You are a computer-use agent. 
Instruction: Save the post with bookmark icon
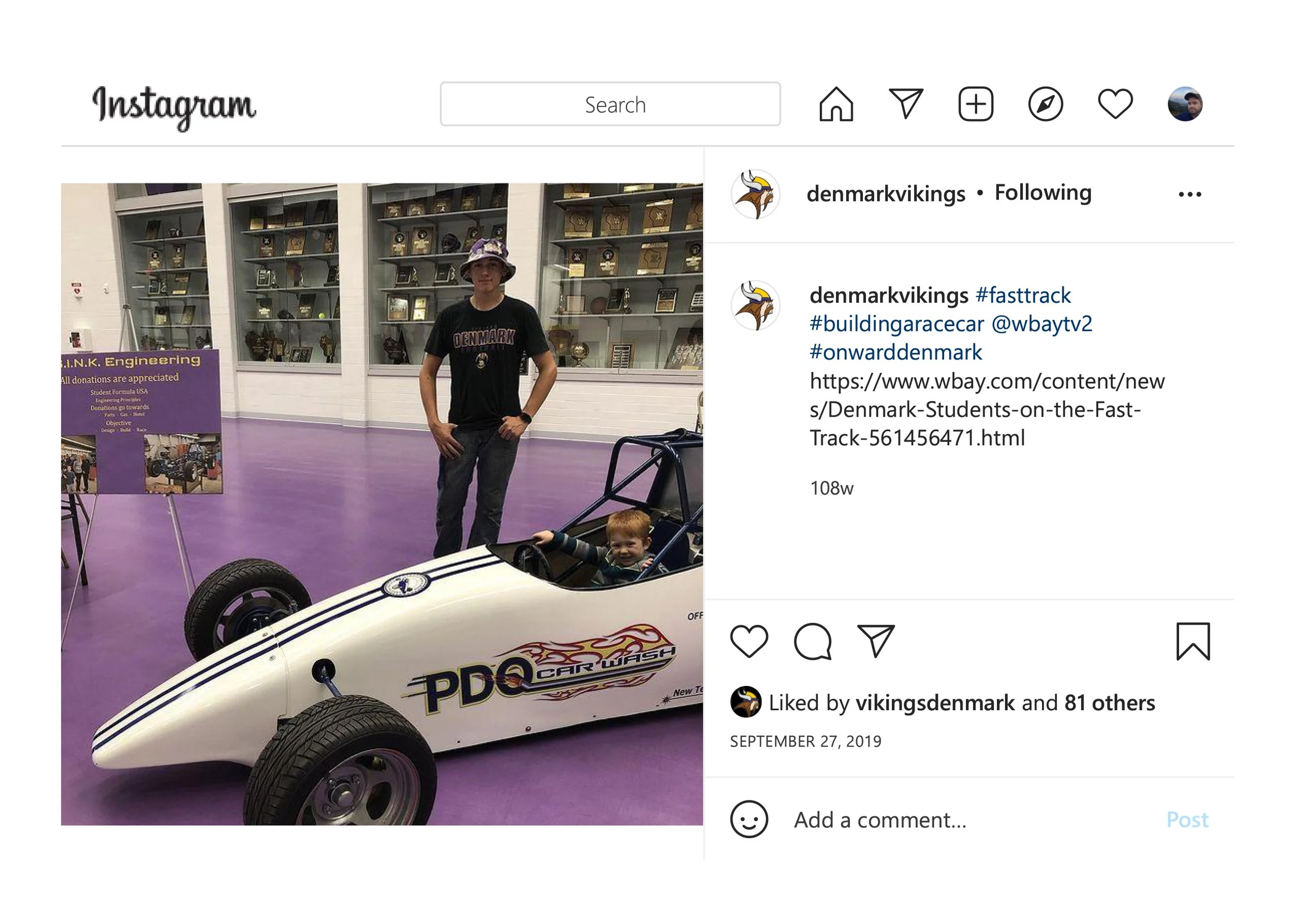coord(1193,641)
